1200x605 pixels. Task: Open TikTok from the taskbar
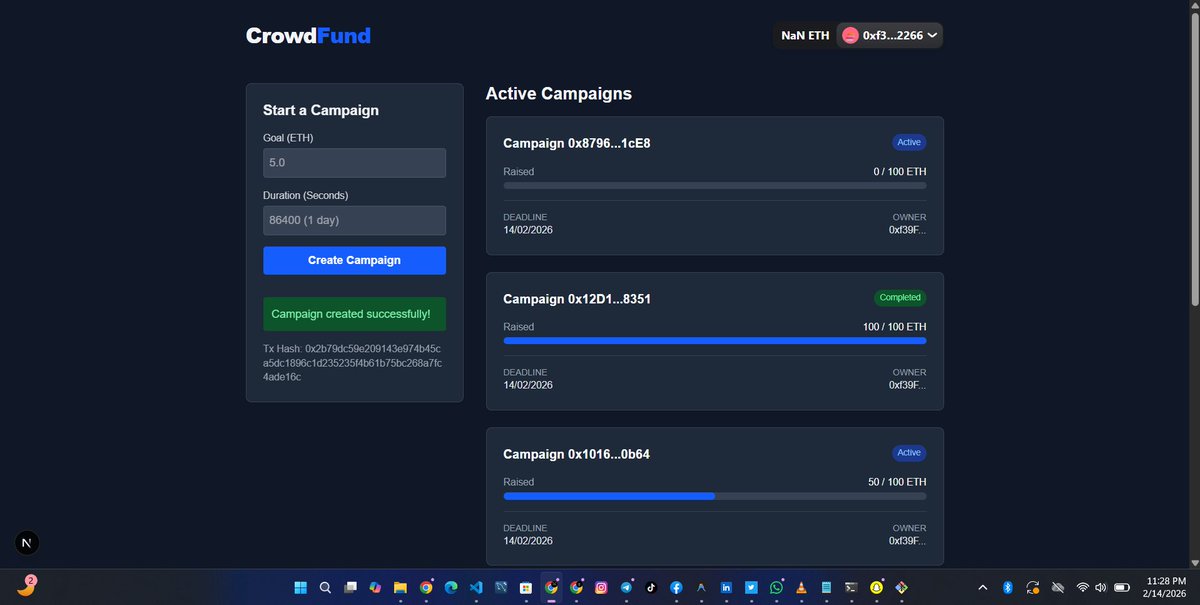point(651,588)
